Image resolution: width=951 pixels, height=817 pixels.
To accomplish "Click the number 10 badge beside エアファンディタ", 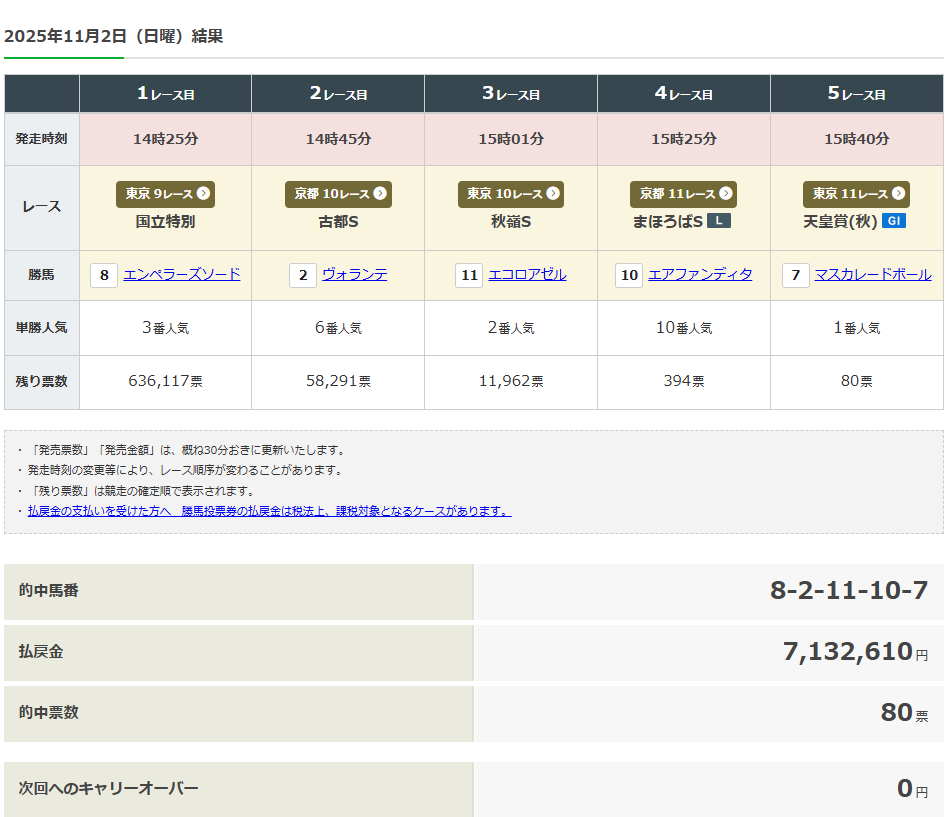I will point(629,275).
